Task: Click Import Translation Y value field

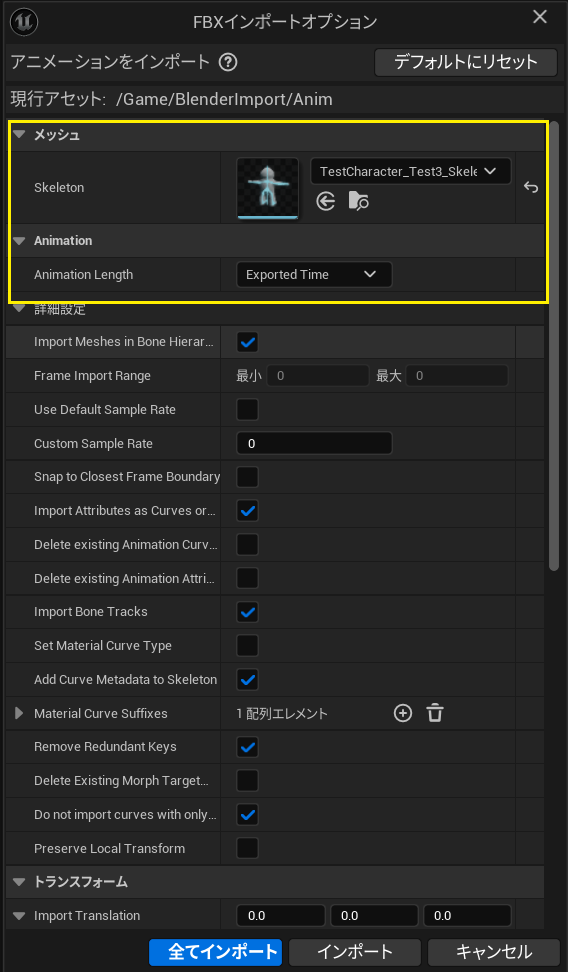Action: click(374, 916)
